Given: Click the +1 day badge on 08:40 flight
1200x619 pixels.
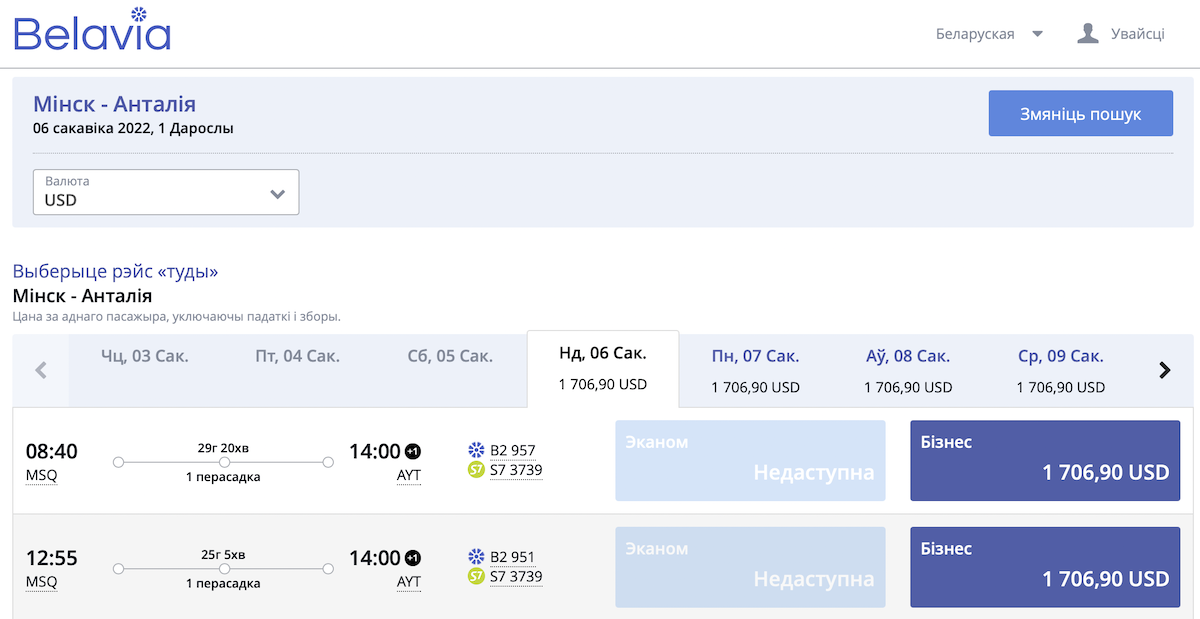Looking at the screenshot, I should coord(413,452).
